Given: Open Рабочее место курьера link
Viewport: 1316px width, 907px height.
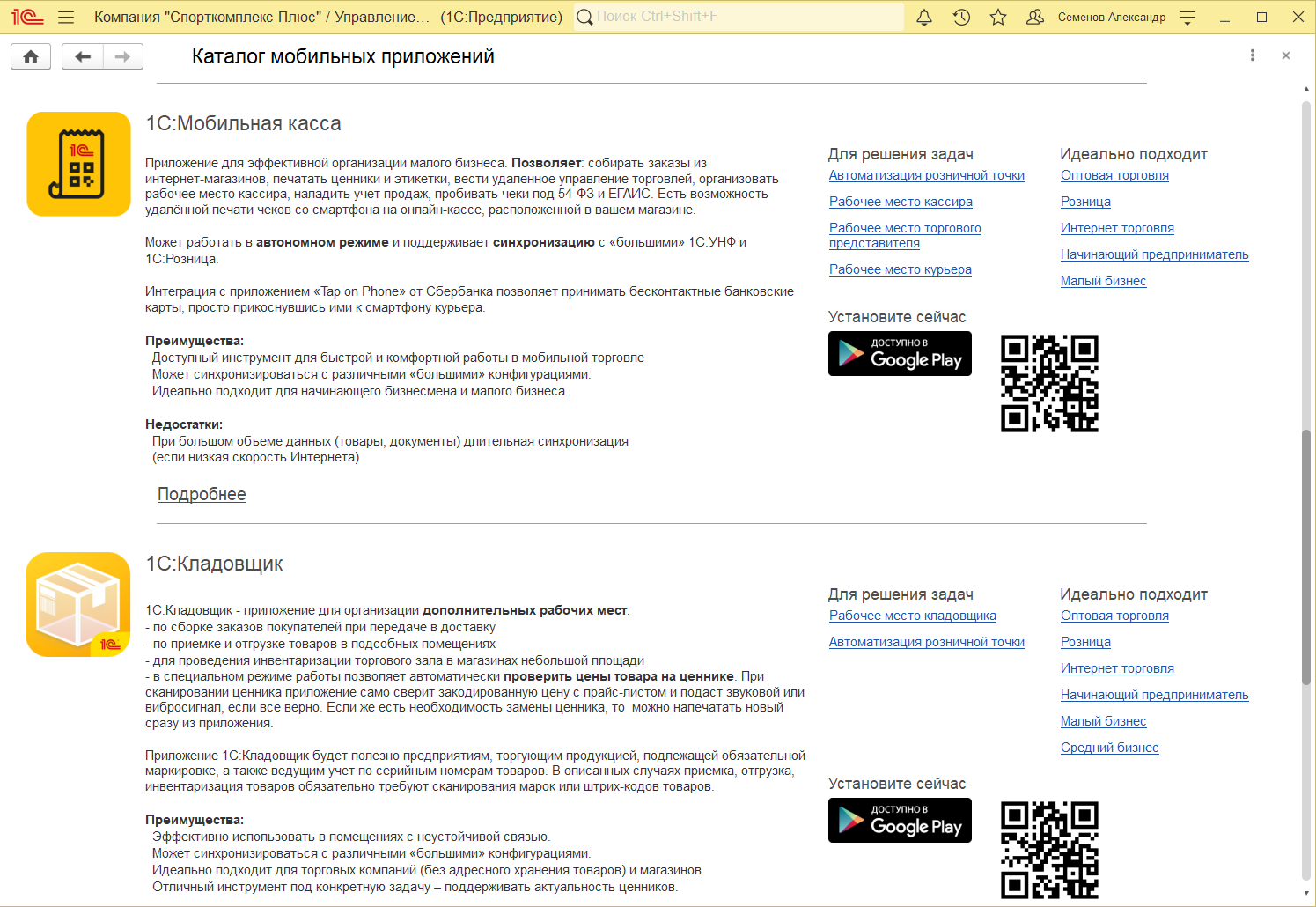Looking at the screenshot, I should pyautogui.click(x=901, y=269).
